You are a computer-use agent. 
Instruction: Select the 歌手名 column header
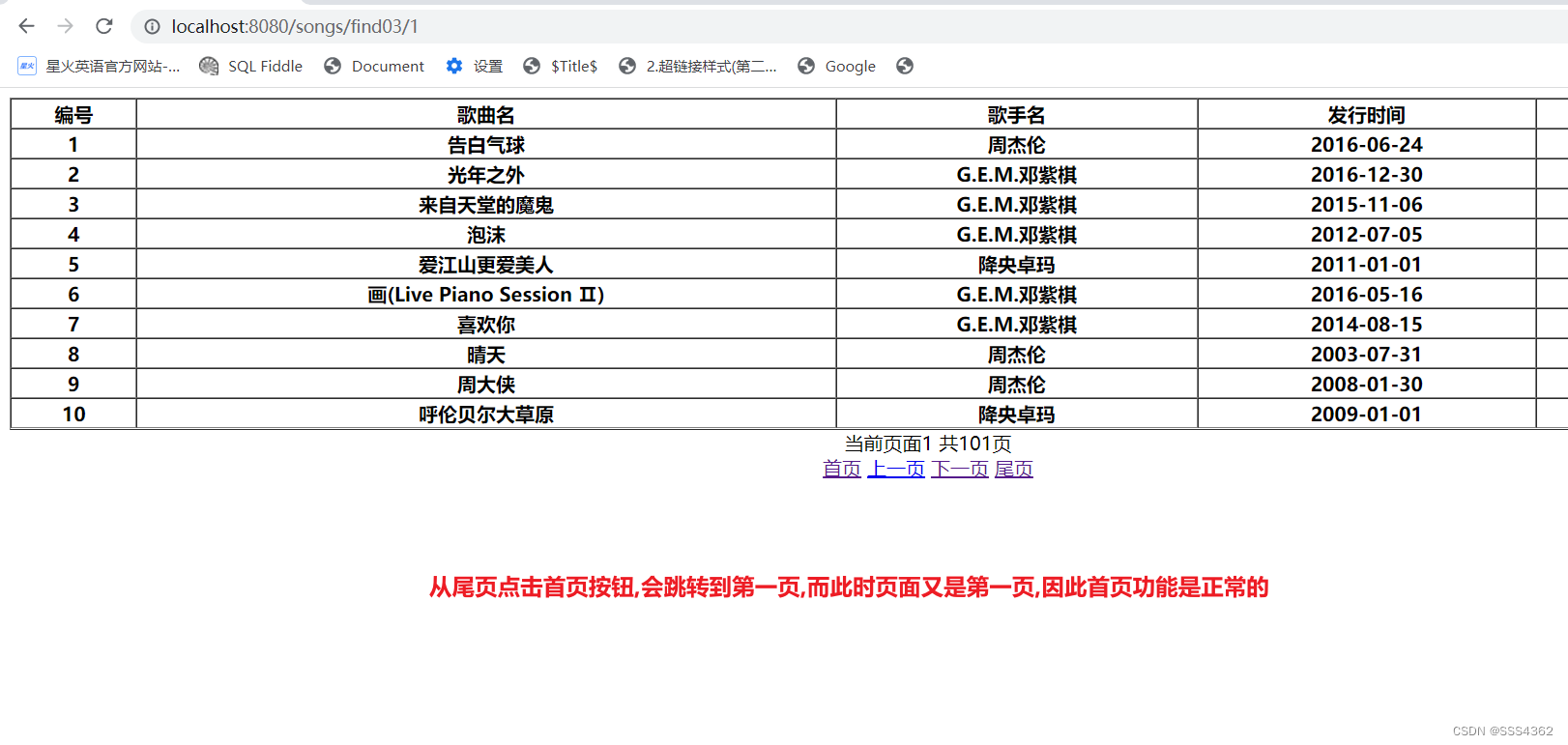point(1017,115)
